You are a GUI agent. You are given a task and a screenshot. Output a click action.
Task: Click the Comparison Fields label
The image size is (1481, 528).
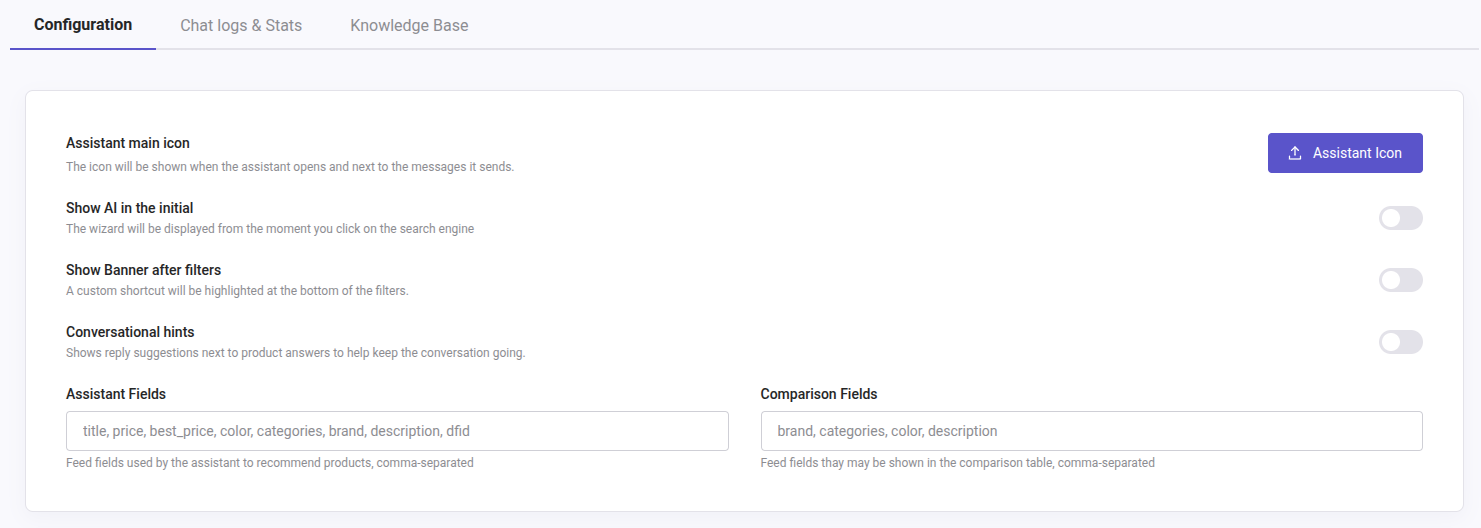pyautogui.click(x=819, y=394)
